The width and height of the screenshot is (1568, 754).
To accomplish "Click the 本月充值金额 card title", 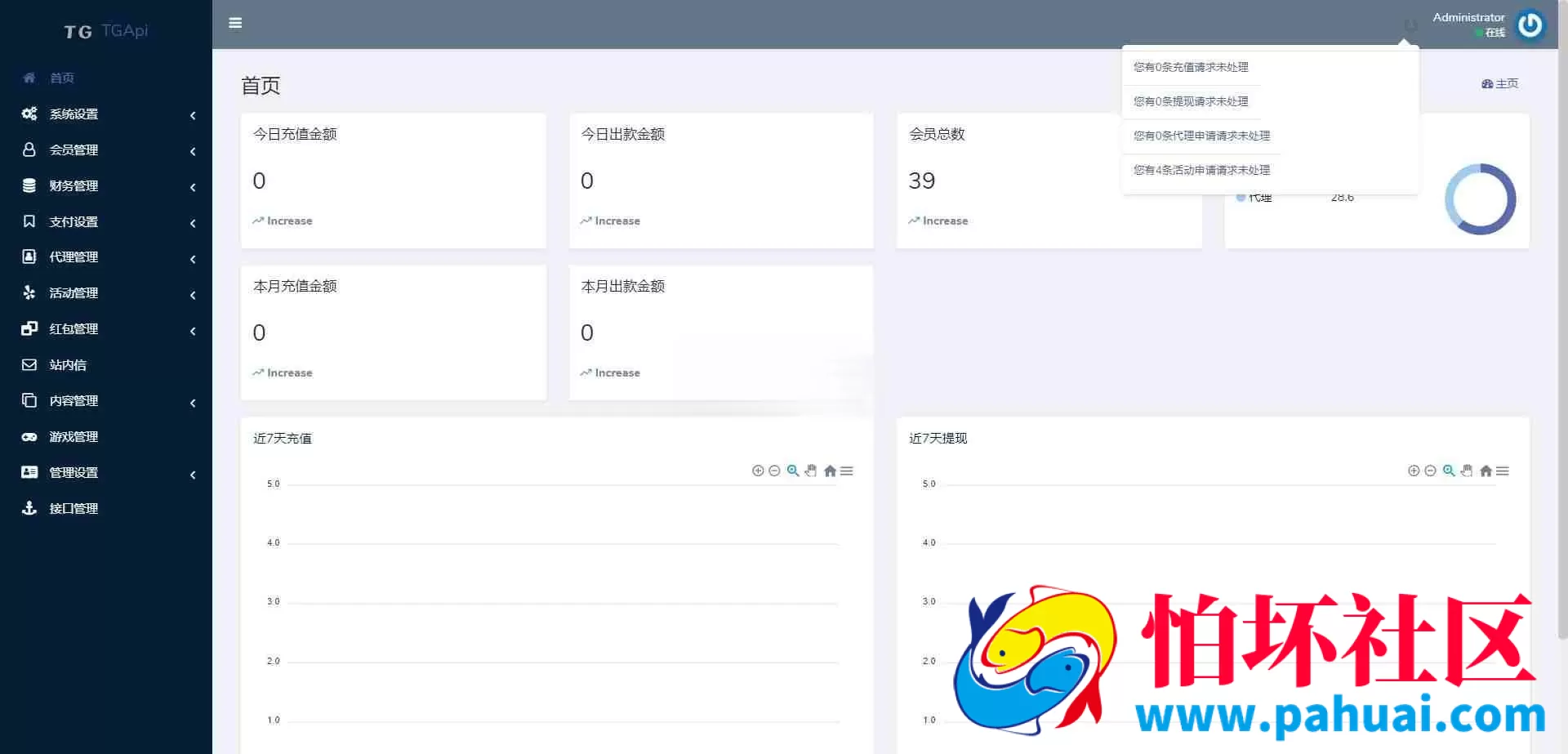I will pos(295,286).
